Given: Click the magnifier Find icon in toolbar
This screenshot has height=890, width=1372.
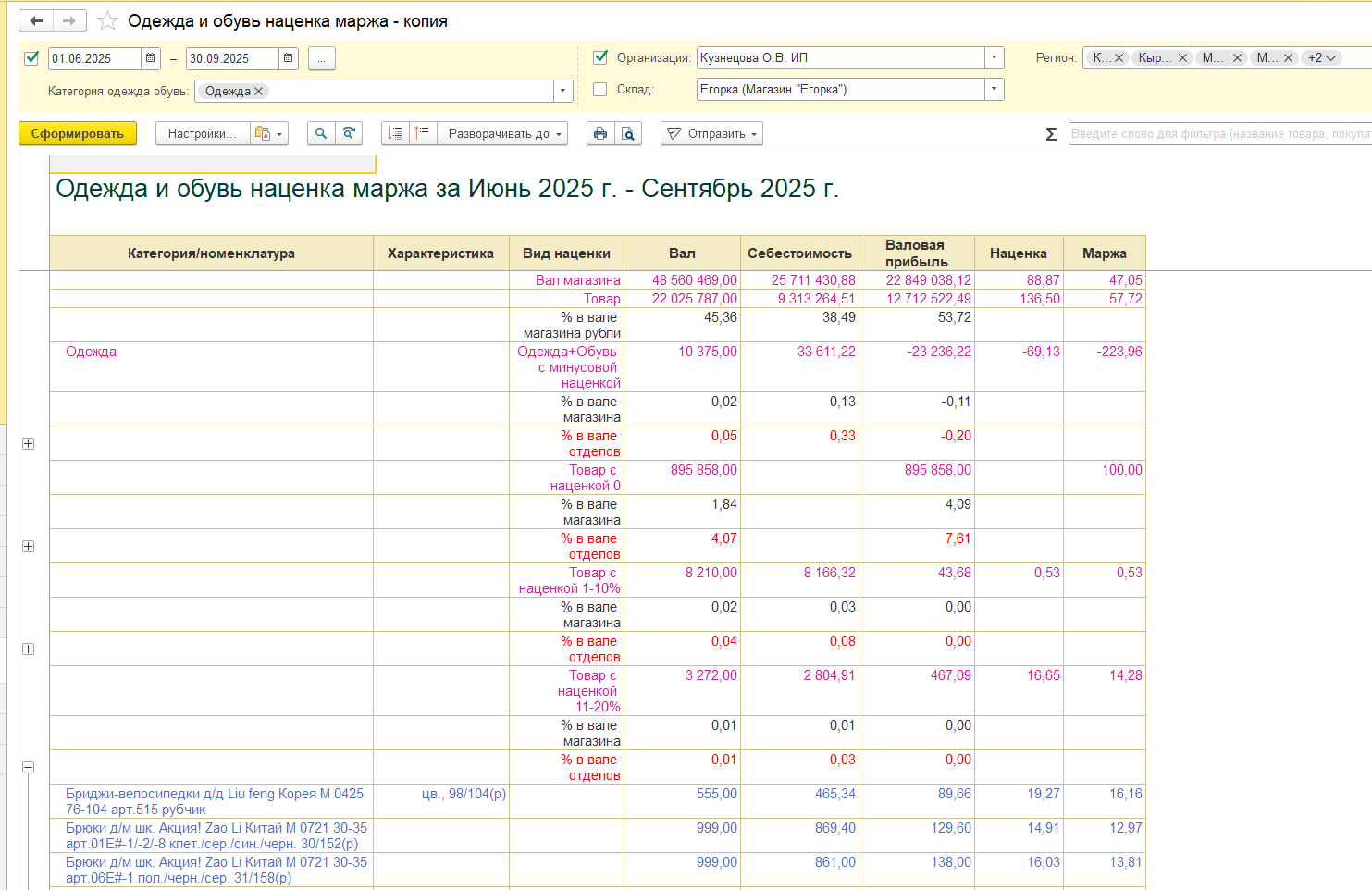Looking at the screenshot, I should click(x=321, y=133).
